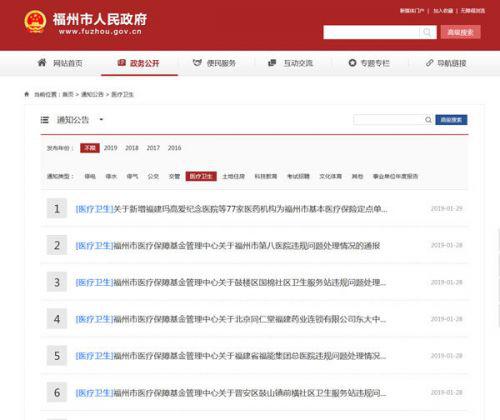
Task: Open notice 6 about 晋安区鼓山镇前横社区
Action: [x=250, y=393]
